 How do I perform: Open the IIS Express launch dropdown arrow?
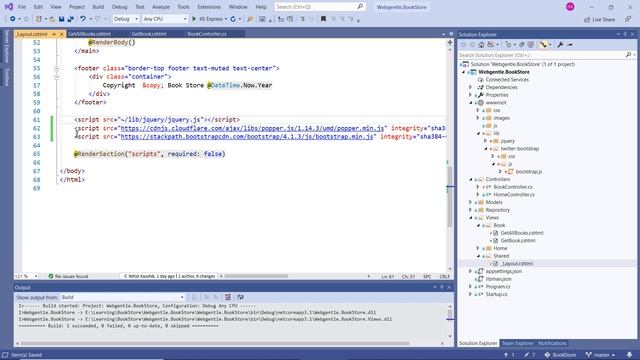coord(226,19)
